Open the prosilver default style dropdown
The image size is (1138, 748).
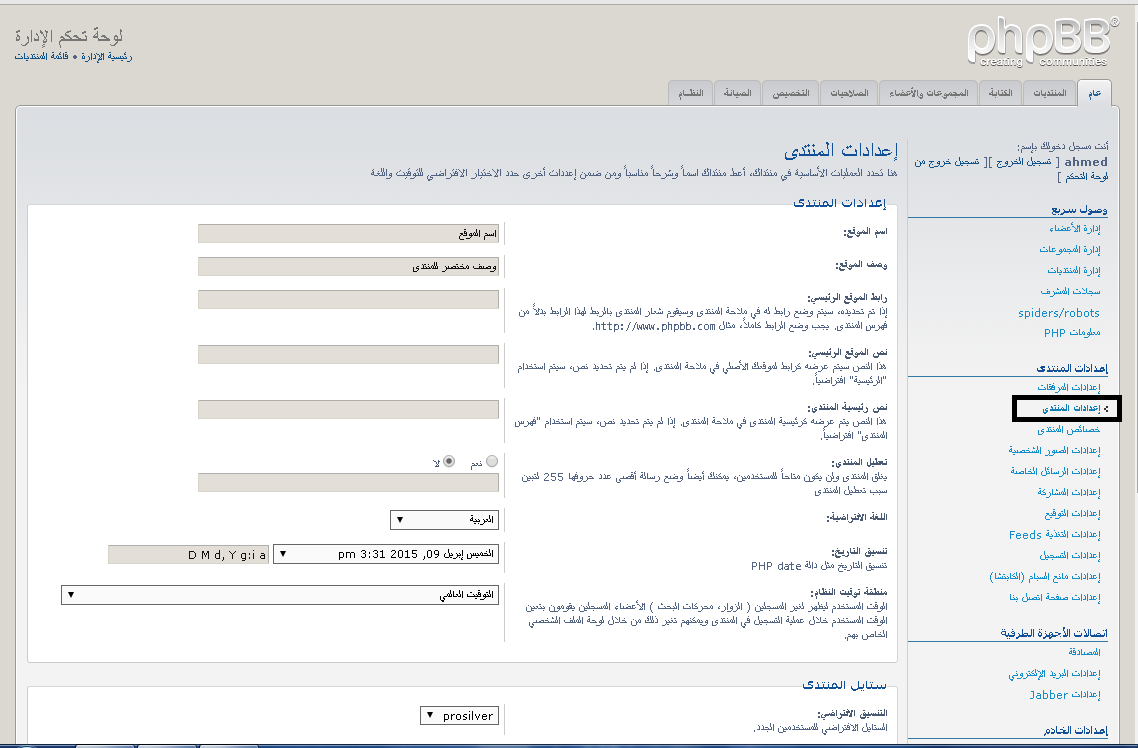pyautogui.click(x=459, y=716)
